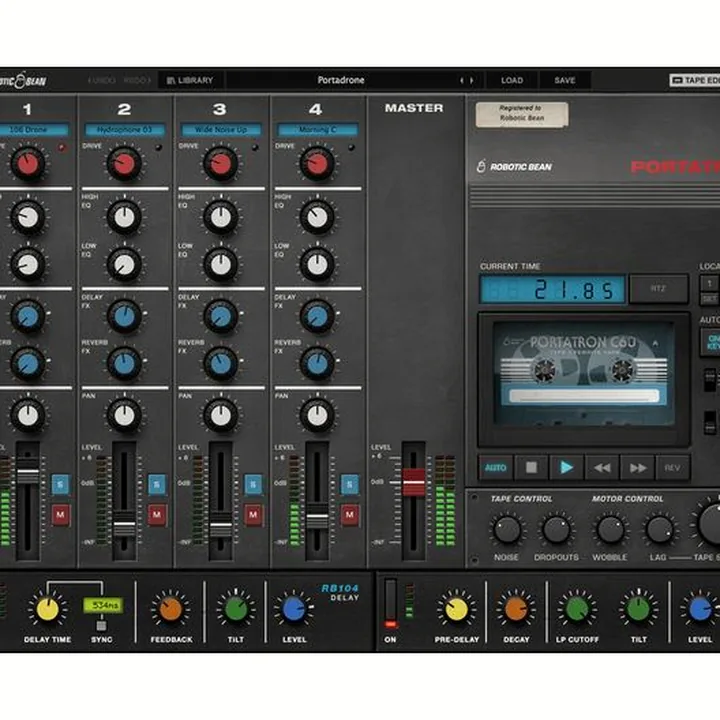This screenshot has width=720, height=720.
Task: Click the track 3 level fader handle
Action: pyautogui.click(x=221, y=525)
